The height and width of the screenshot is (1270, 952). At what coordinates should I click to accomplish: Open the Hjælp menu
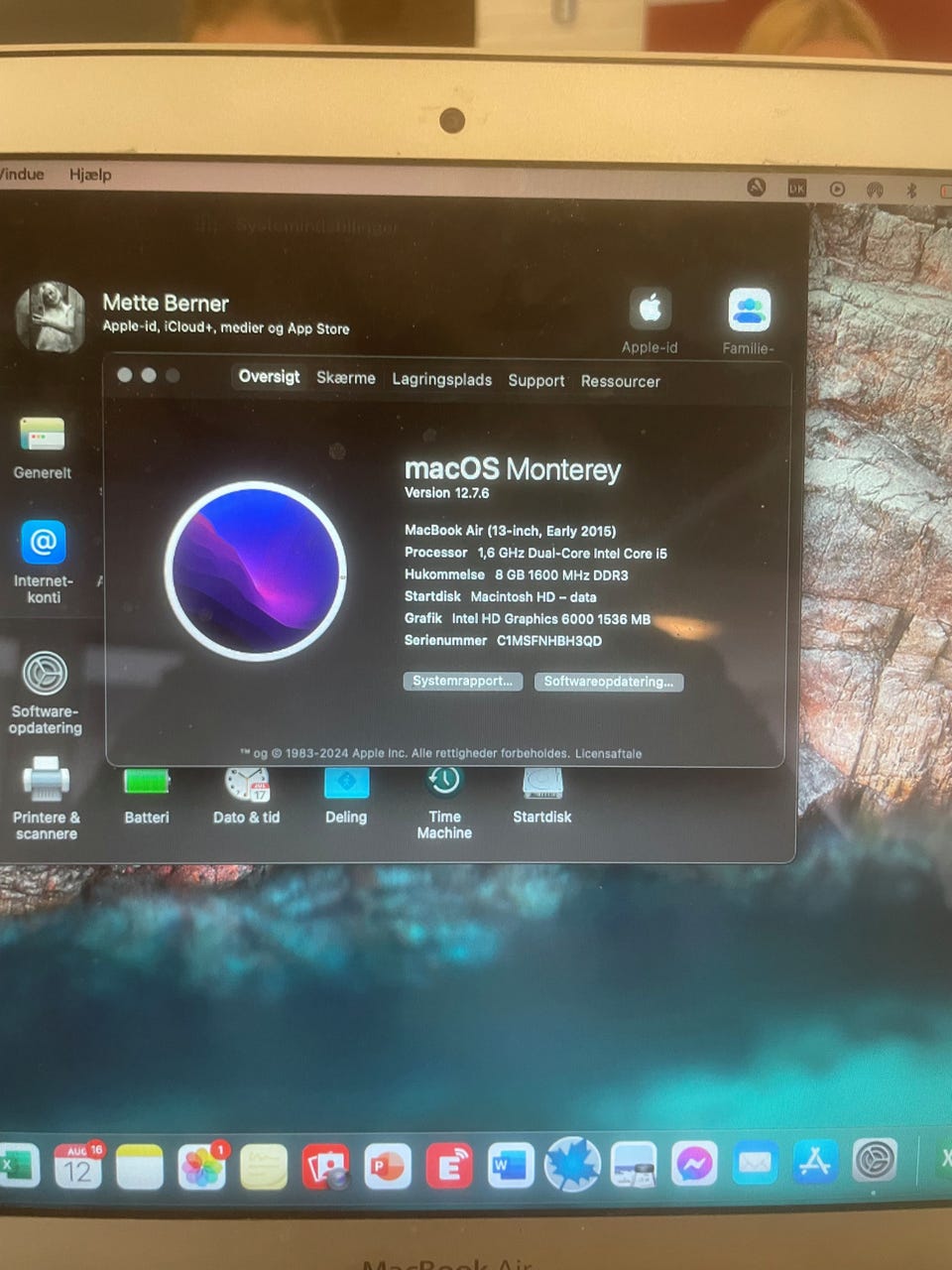click(90, 175)
